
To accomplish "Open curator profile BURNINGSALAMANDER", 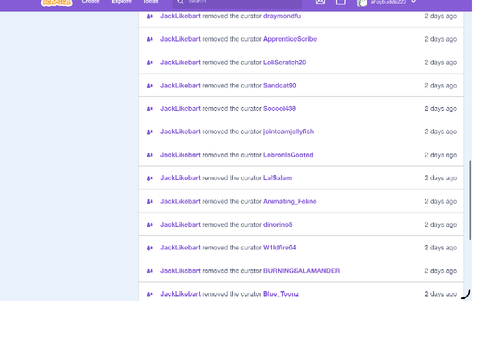I will [x=301, y=271].
